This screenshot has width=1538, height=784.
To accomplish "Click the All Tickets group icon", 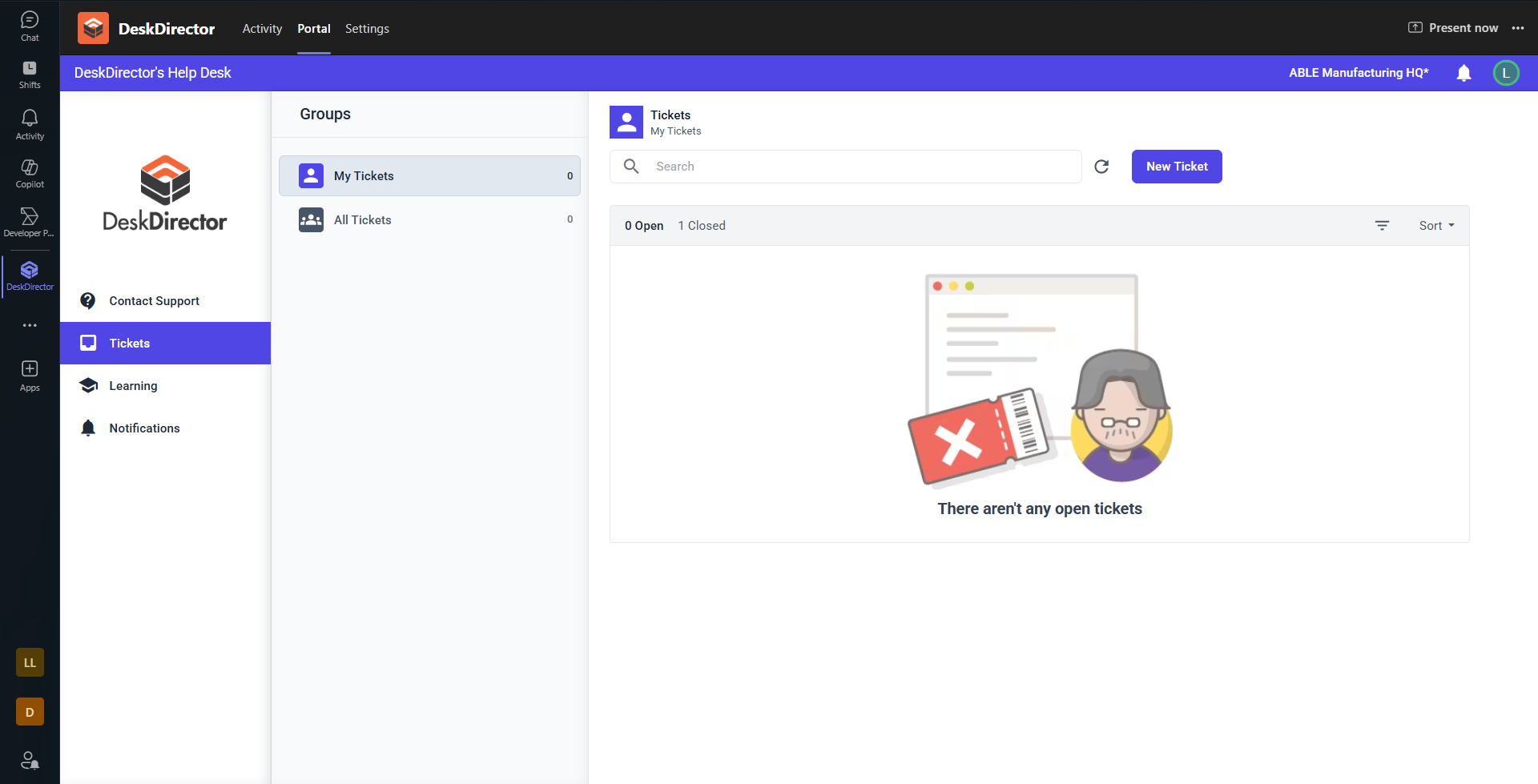I will (x=311, y=220).
